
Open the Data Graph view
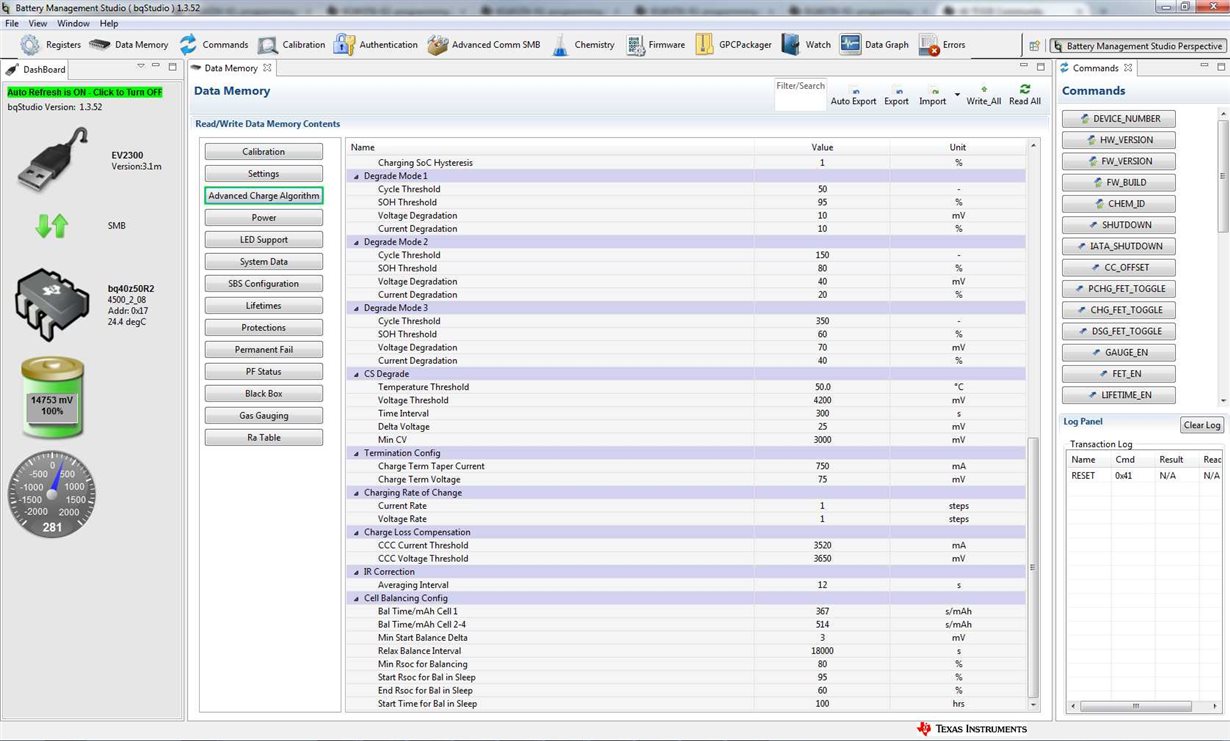coord(875,45)
